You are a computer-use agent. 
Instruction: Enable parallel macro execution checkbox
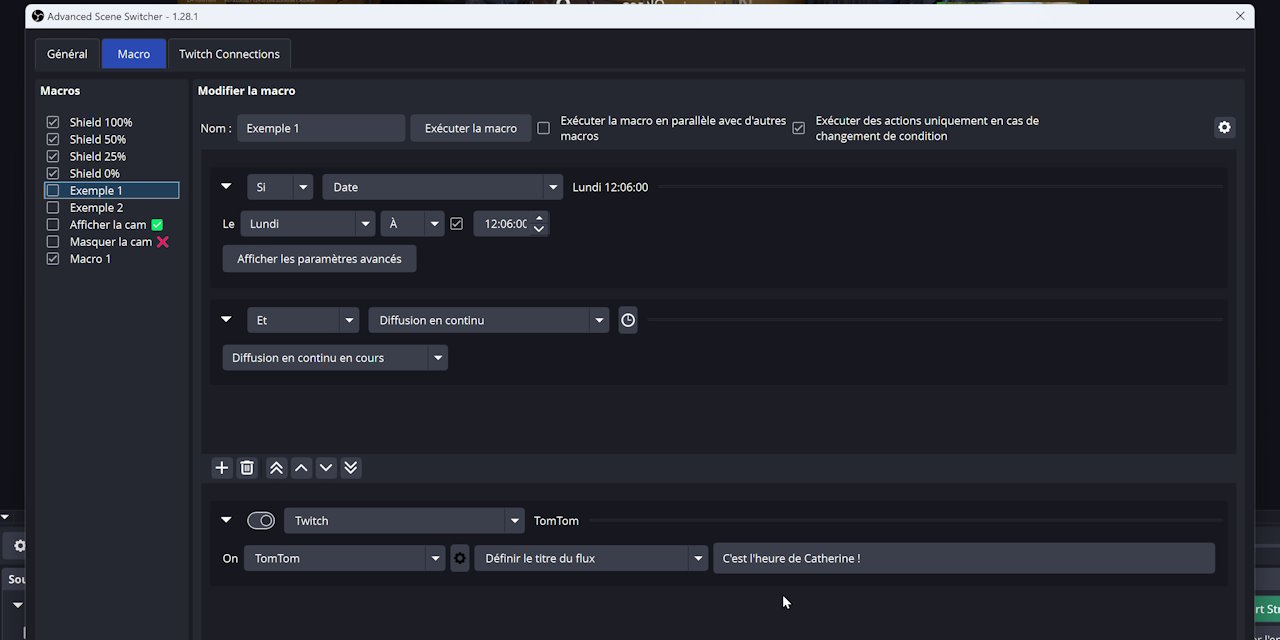pos(543,128)
